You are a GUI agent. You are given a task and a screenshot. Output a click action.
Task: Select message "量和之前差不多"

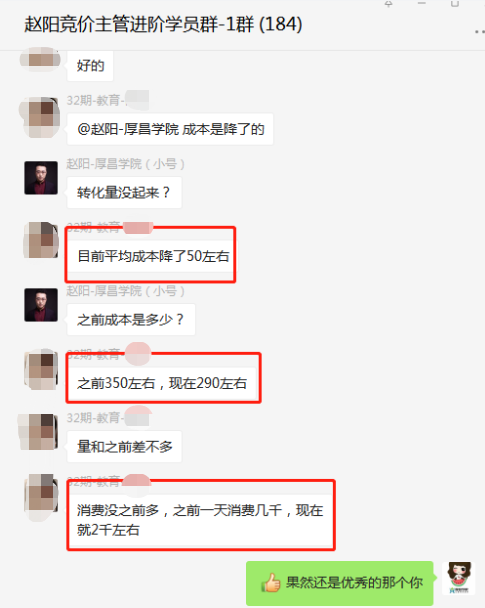click(x=124, y=446)
